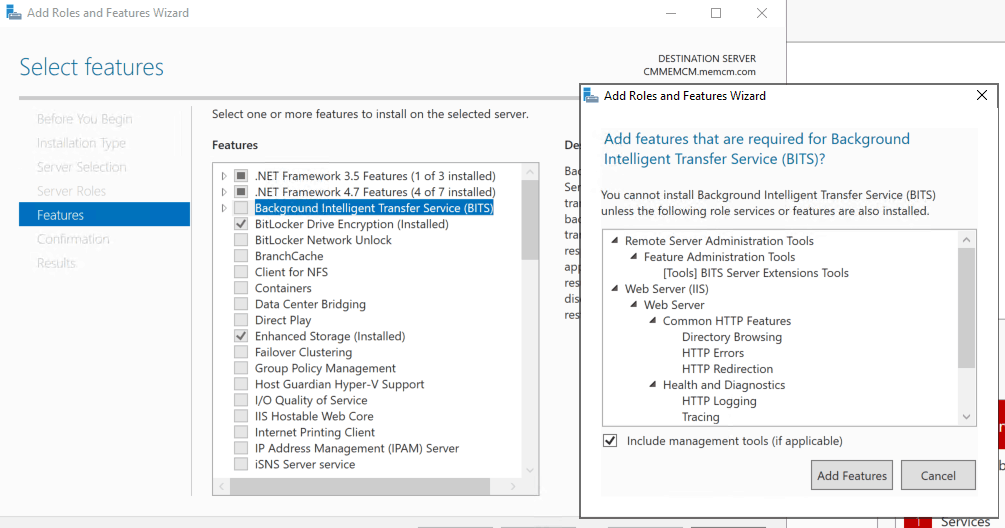Toggle the Enhanced Storage (Installed) checkbox
The height and width of the screenshot is (528, 1005).
tap(241, 336)
